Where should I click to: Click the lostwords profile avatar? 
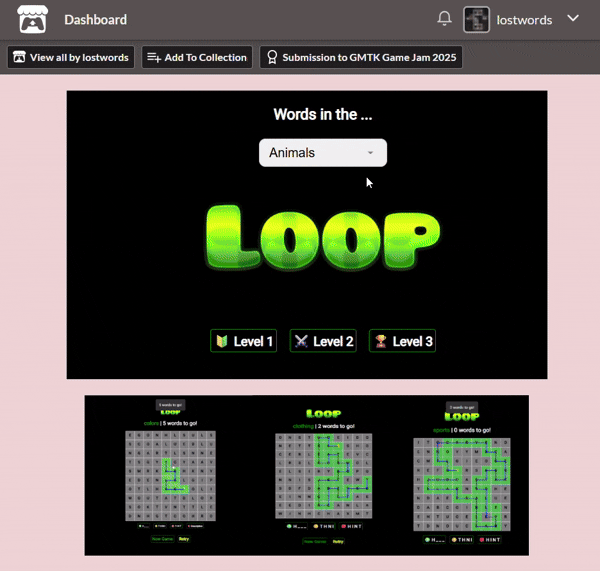[x=476, y=20]
